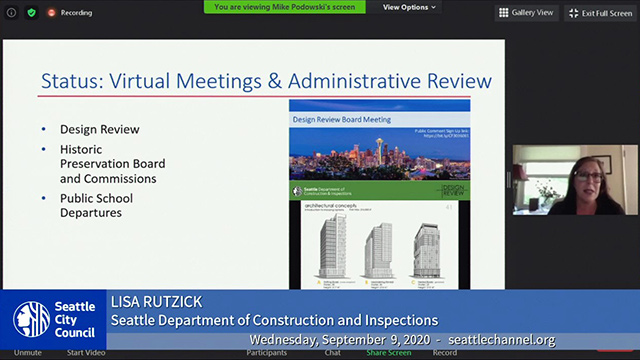Click the Exit Full Screen arrows icon
640x360 pixels.
(x=573, y=13)
